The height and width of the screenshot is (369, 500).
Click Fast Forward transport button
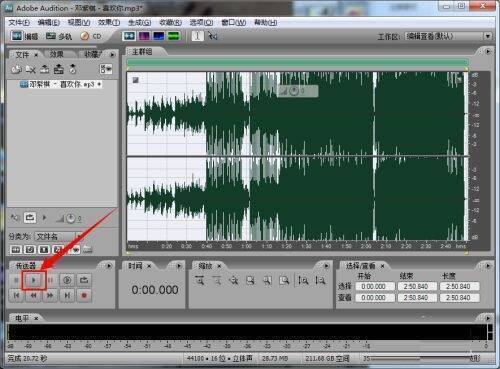(50, 295)
